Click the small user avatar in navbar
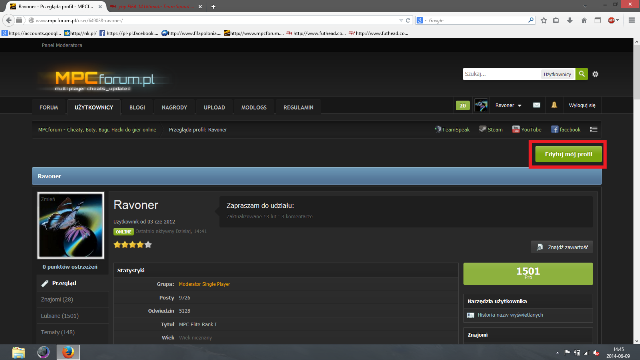This screenshot has width=640, height=360. [481, 105]
